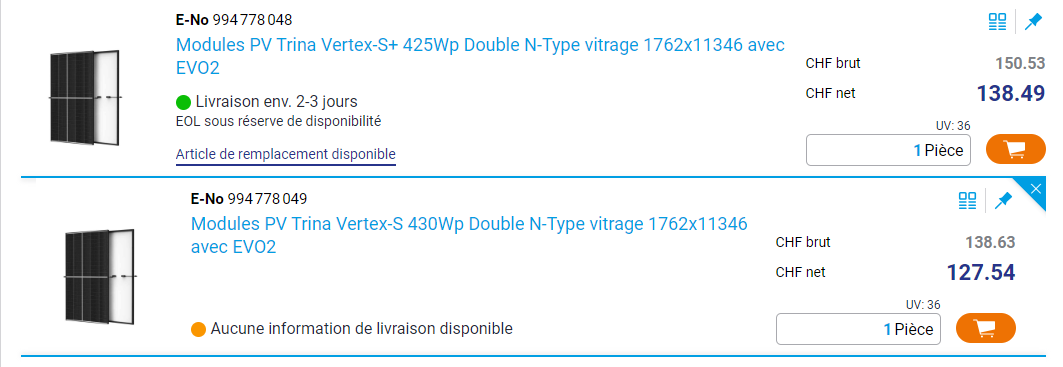Open Article de remplacement disponible link
This screenshot has height=367, width=1063.
[x=285, y=155]
